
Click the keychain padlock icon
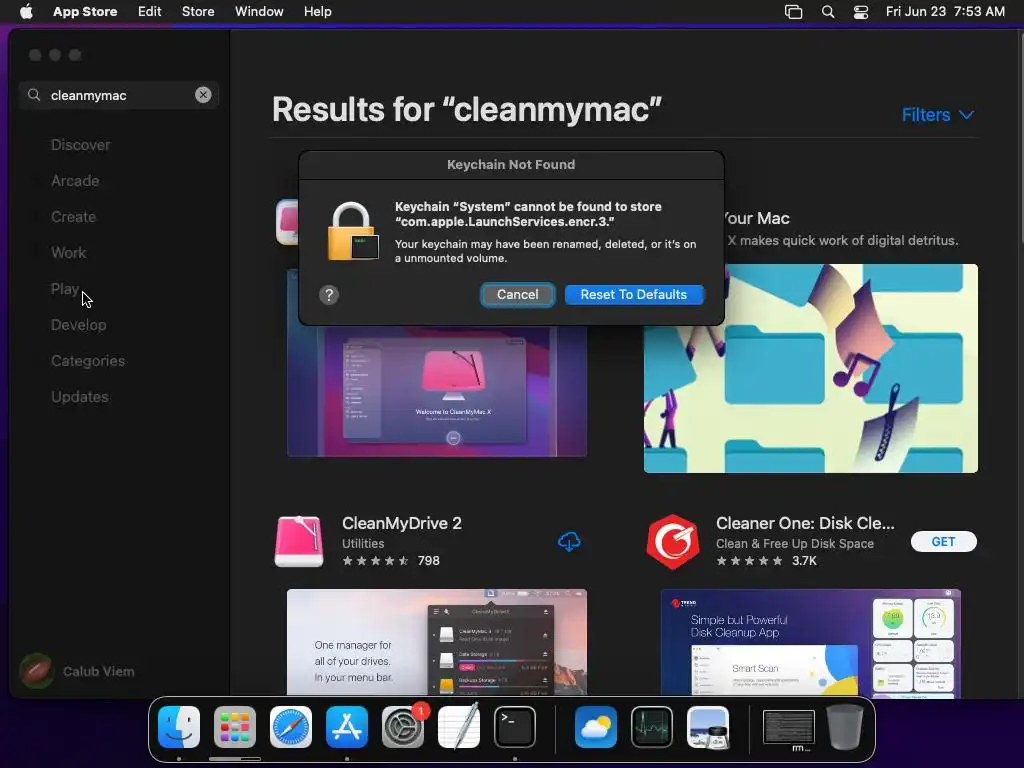pos(353,231)
